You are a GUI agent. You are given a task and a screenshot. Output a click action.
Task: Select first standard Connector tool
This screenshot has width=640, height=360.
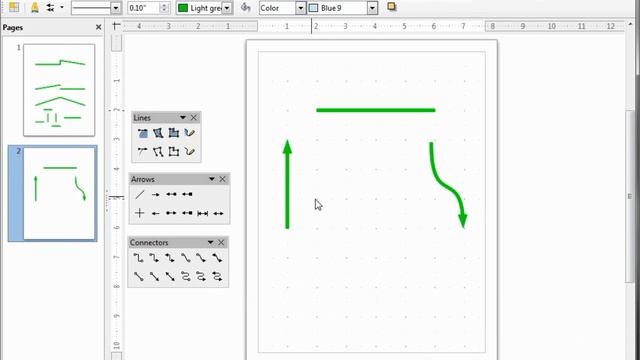click(x=138, y=258)
